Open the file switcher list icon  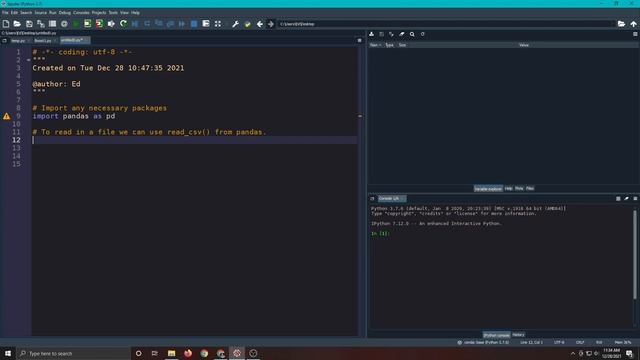coord(52,24)
